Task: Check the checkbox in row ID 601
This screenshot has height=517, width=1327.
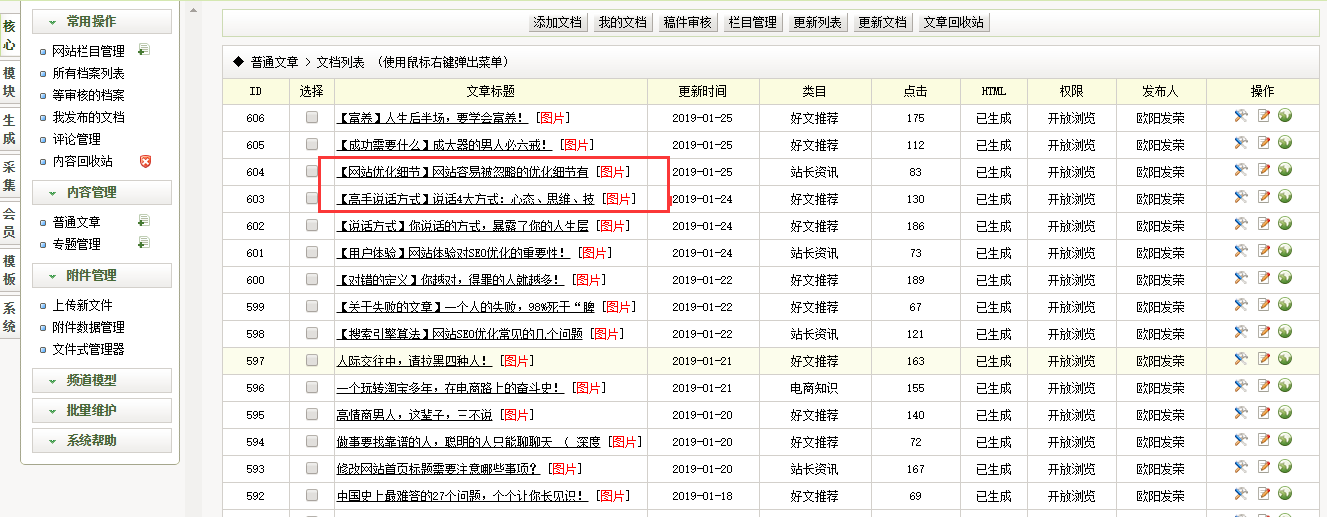Action: (312, 252)
